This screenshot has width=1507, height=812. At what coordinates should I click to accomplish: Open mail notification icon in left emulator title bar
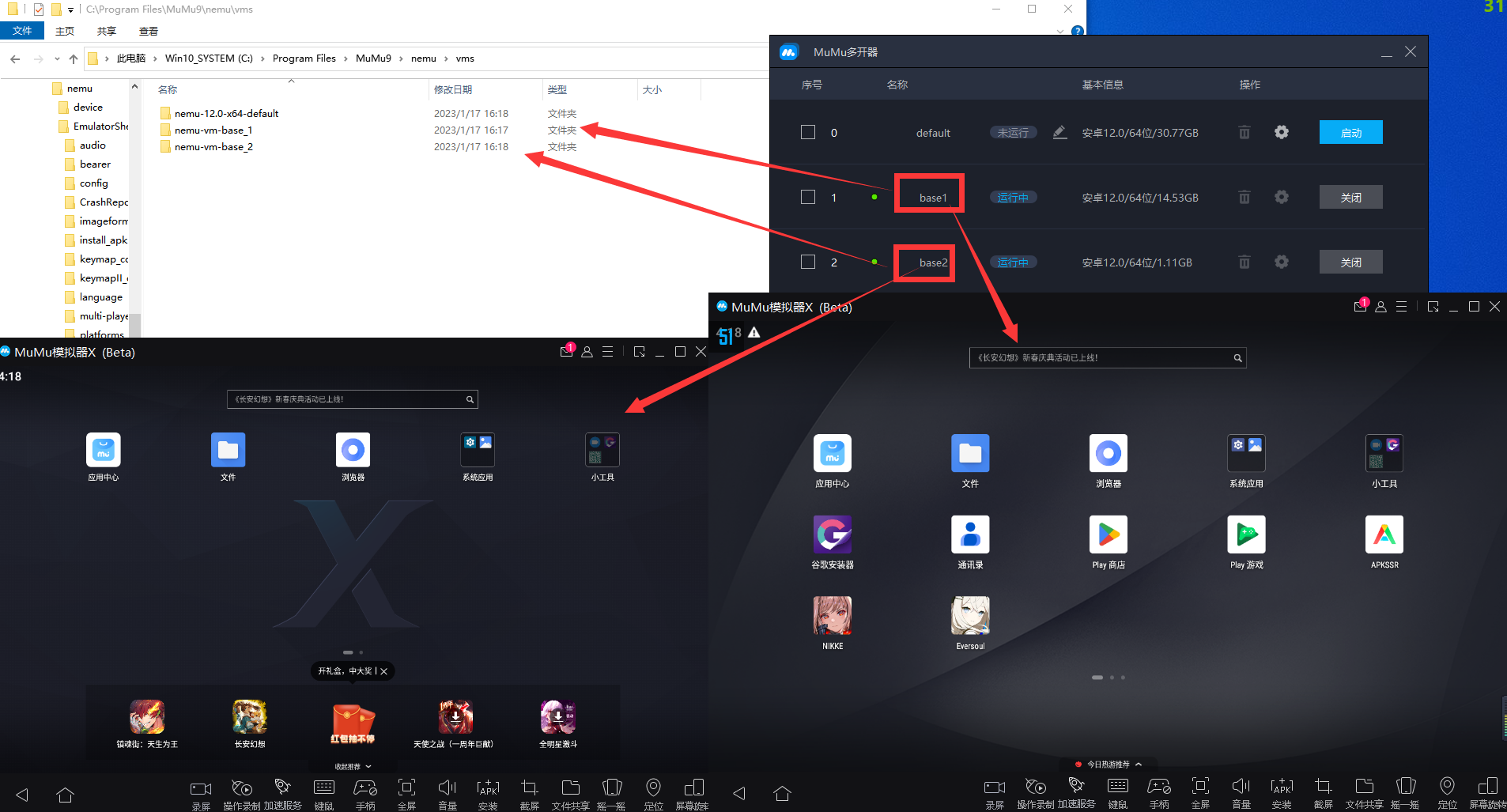point(567,350)
